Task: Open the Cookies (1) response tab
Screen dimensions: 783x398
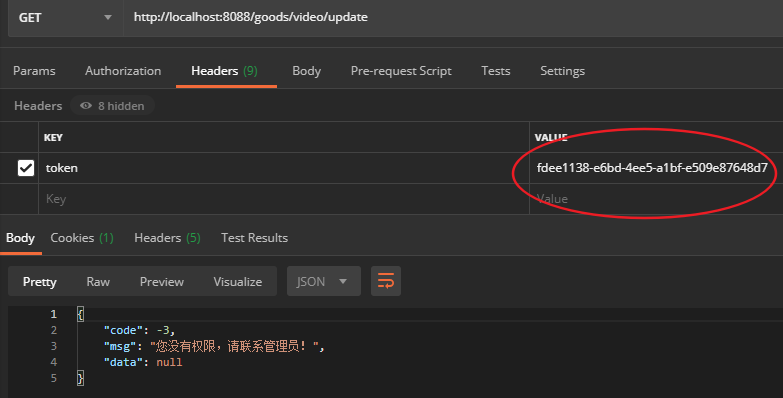Action: [x=82, y=238]
